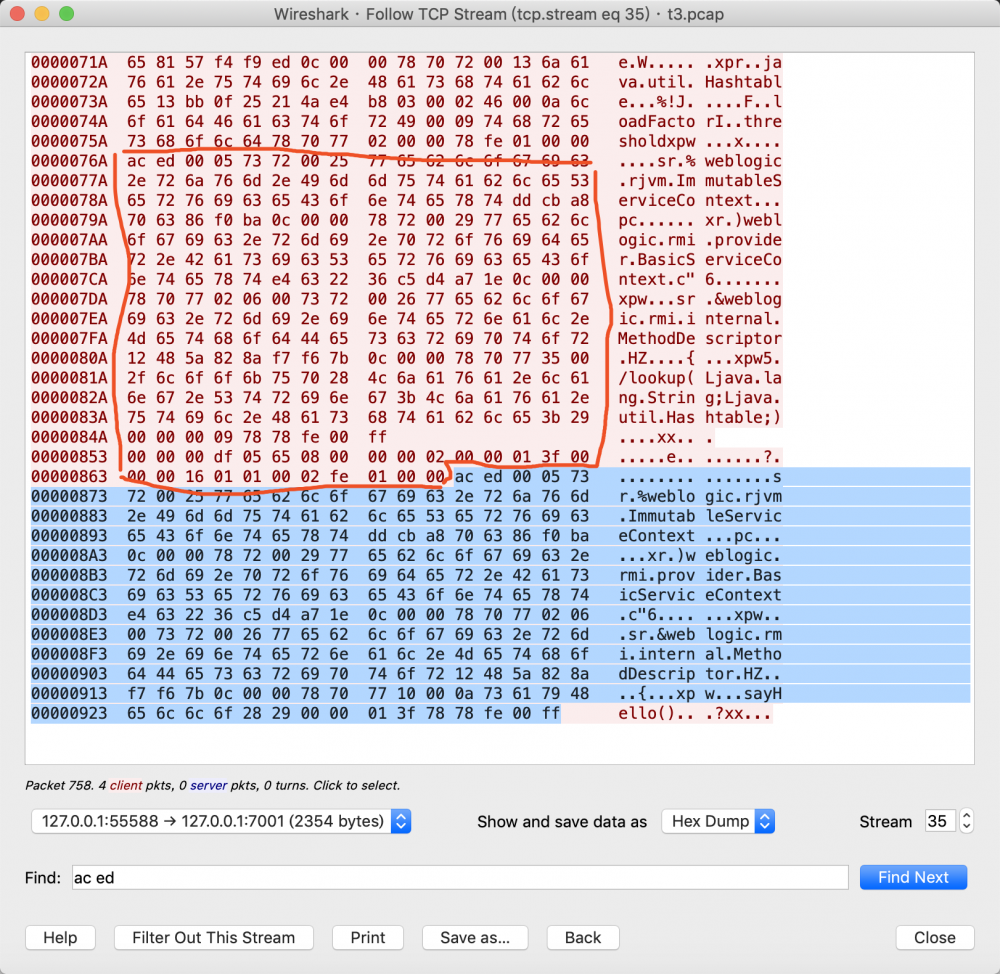The width and height of the screenshot is (1000, 974).
Task: Select hex row at offset 00000923
Action: [402, 713]
